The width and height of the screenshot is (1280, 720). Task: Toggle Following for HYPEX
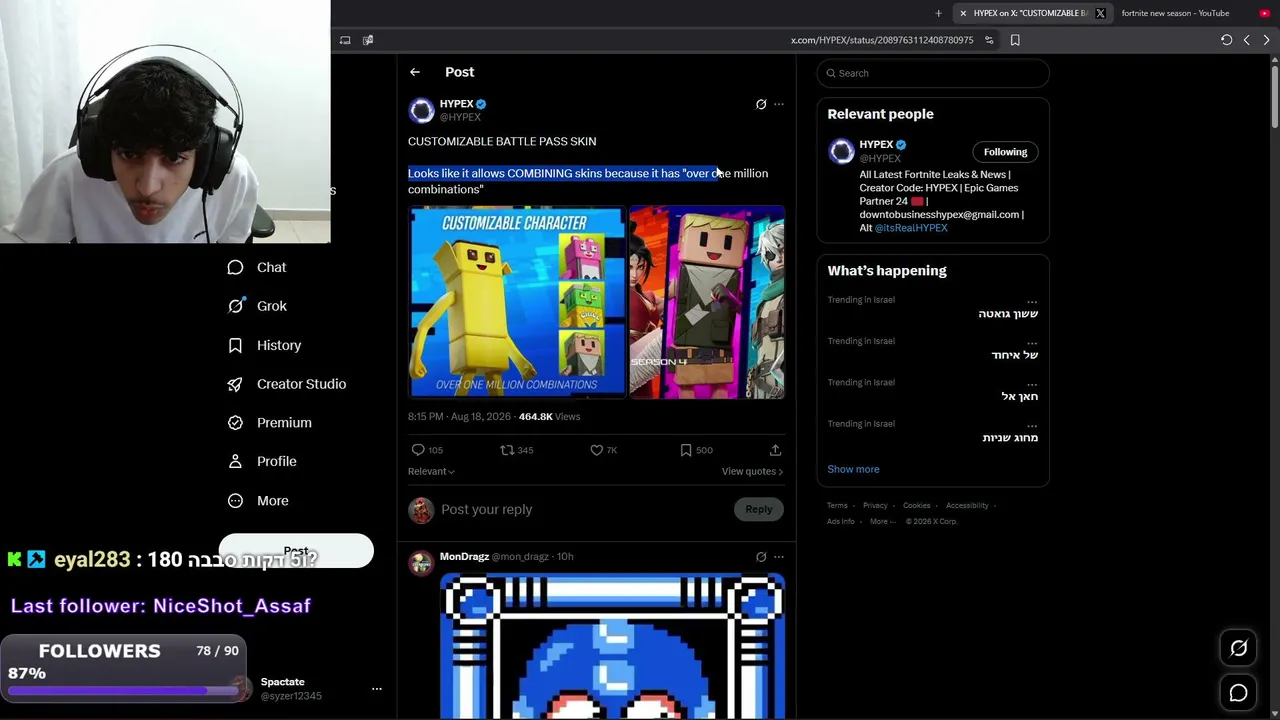coord(1005,152)
